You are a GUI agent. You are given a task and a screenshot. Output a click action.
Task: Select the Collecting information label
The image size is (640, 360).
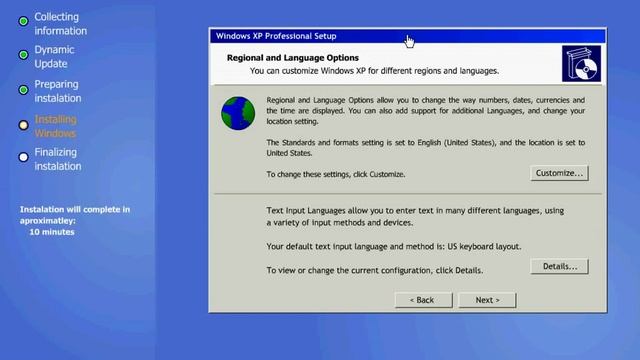(x=60, y=24)
